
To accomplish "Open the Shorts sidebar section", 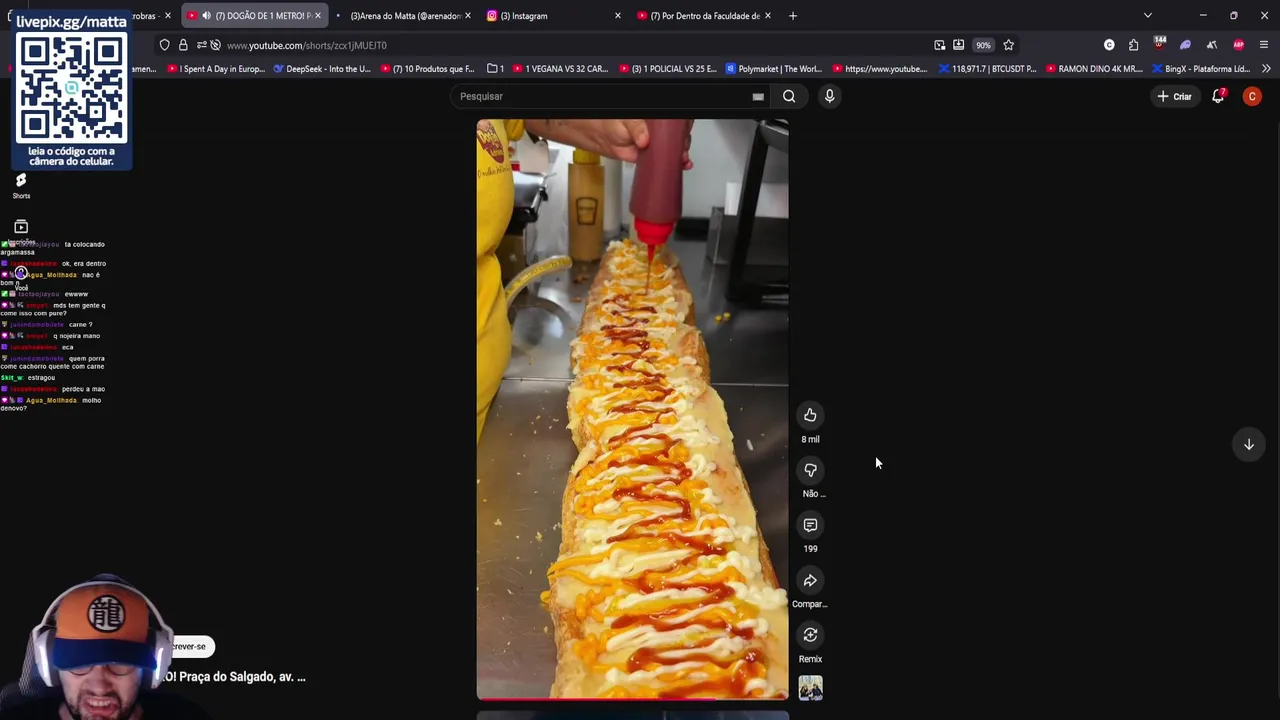I will 21,185.
